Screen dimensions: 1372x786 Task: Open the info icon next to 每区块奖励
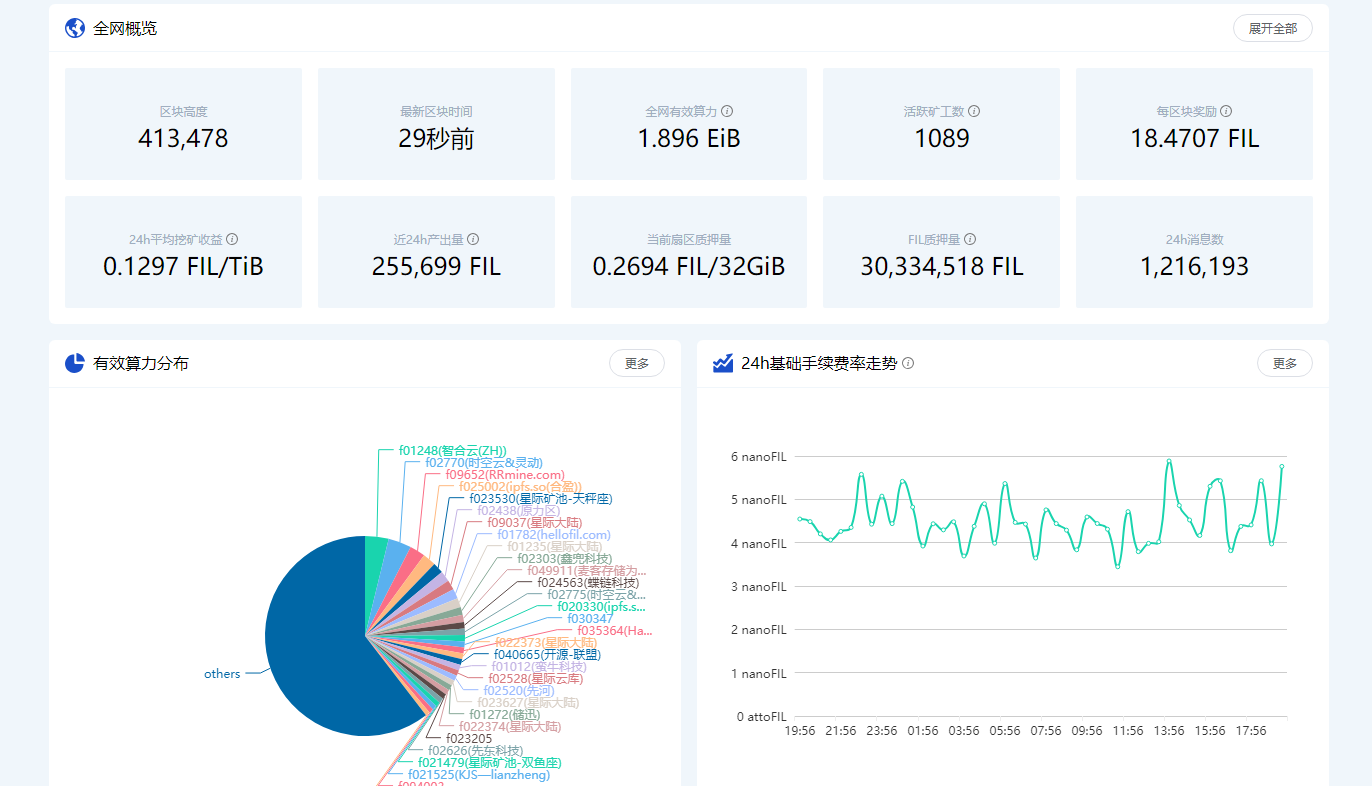point(1226,111)
